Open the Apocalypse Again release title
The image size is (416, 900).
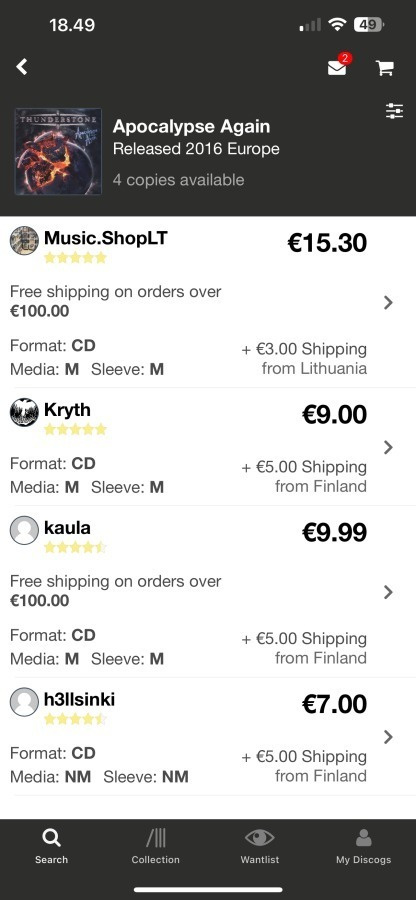191,126
